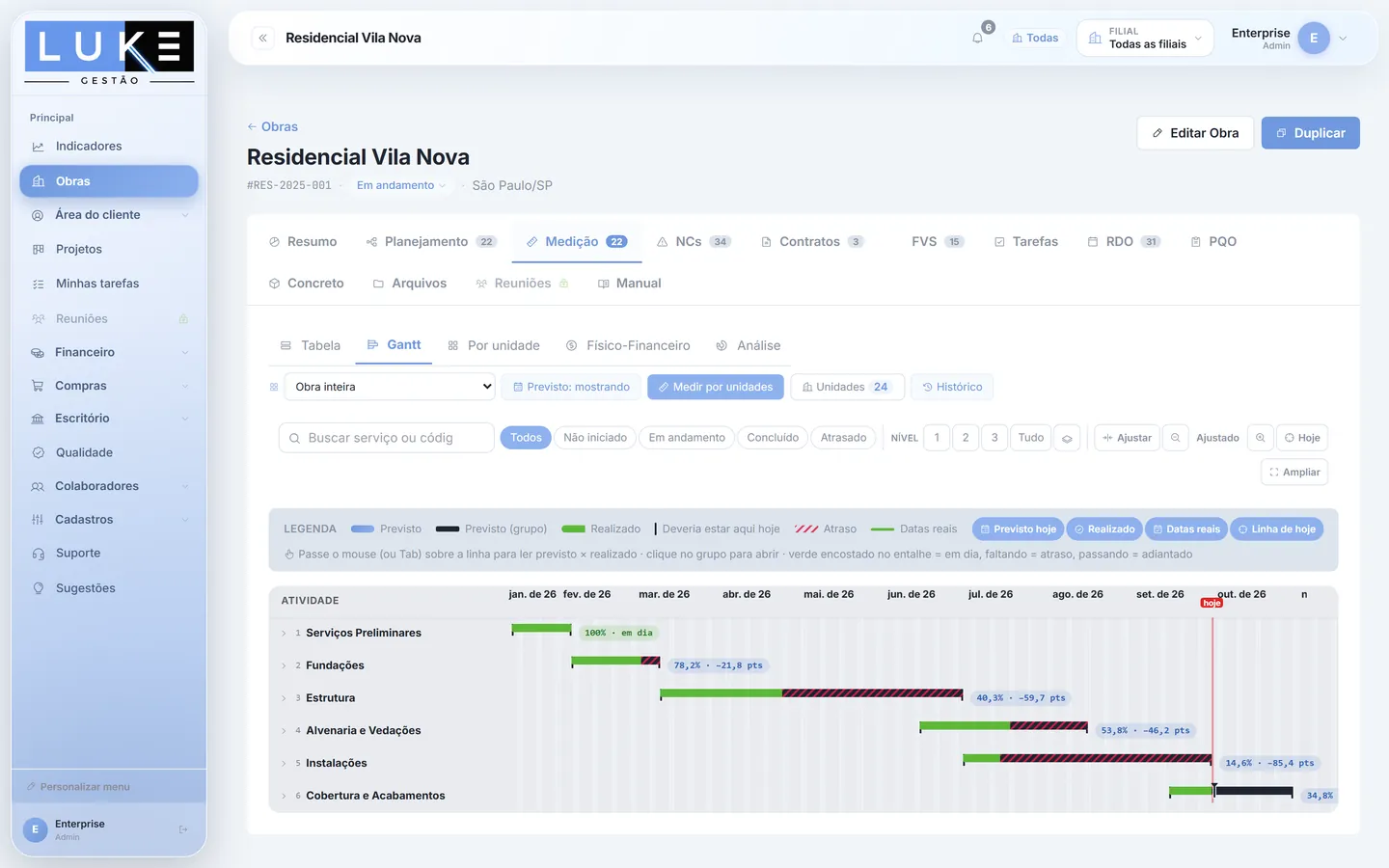
Task: Toggle the Previsto hoje legend chip
Action: pyautogui.click(x=1018, y=529)
